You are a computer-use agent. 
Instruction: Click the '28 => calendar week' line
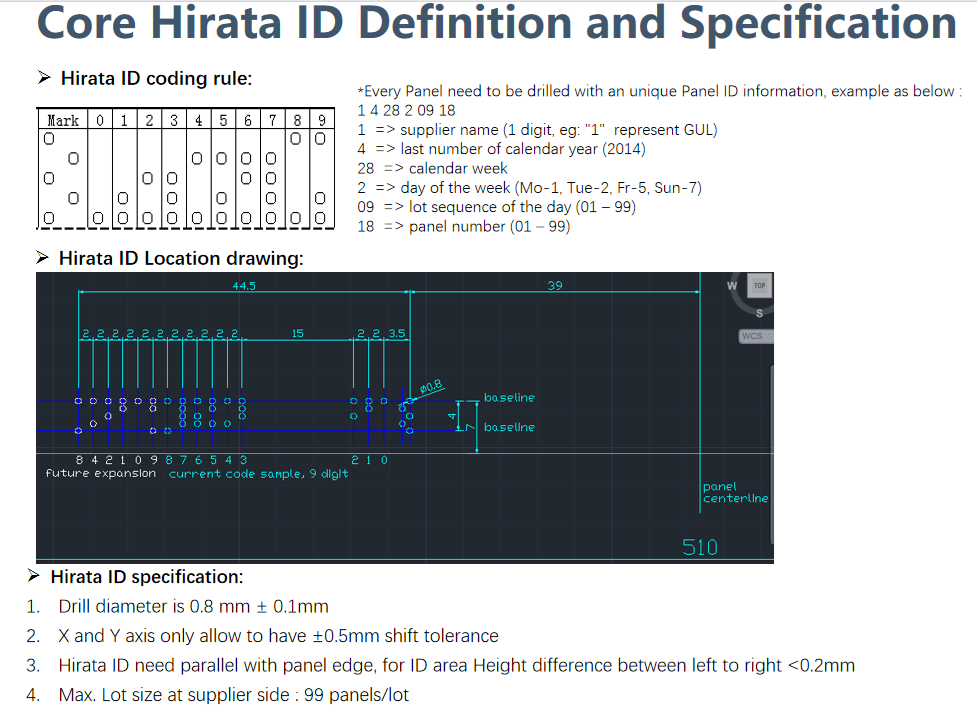click(432, 168)
